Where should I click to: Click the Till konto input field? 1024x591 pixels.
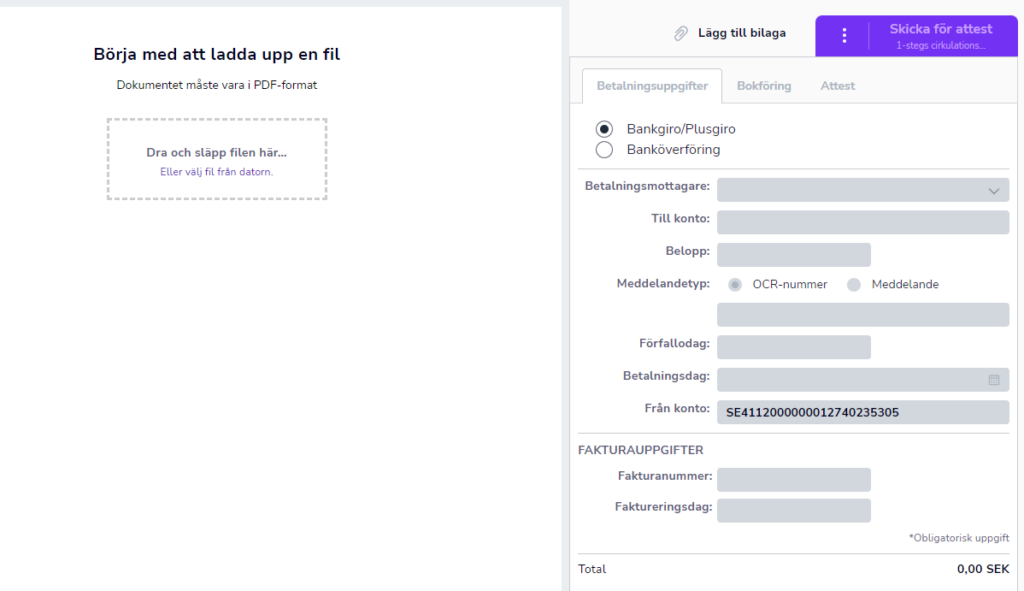pyautogui.click(x=863, y=223)
